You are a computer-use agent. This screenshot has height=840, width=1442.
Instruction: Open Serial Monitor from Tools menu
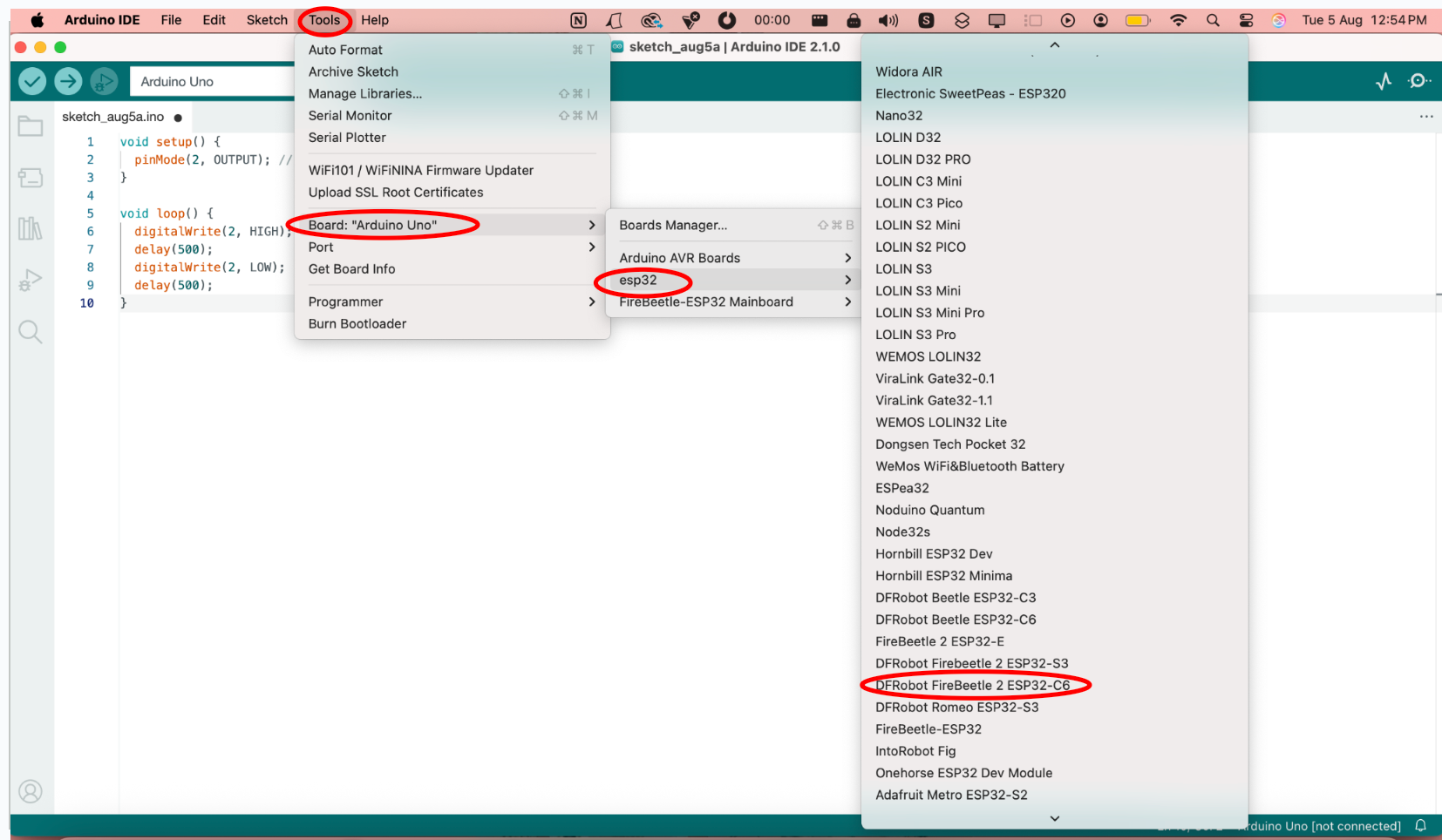452,115
